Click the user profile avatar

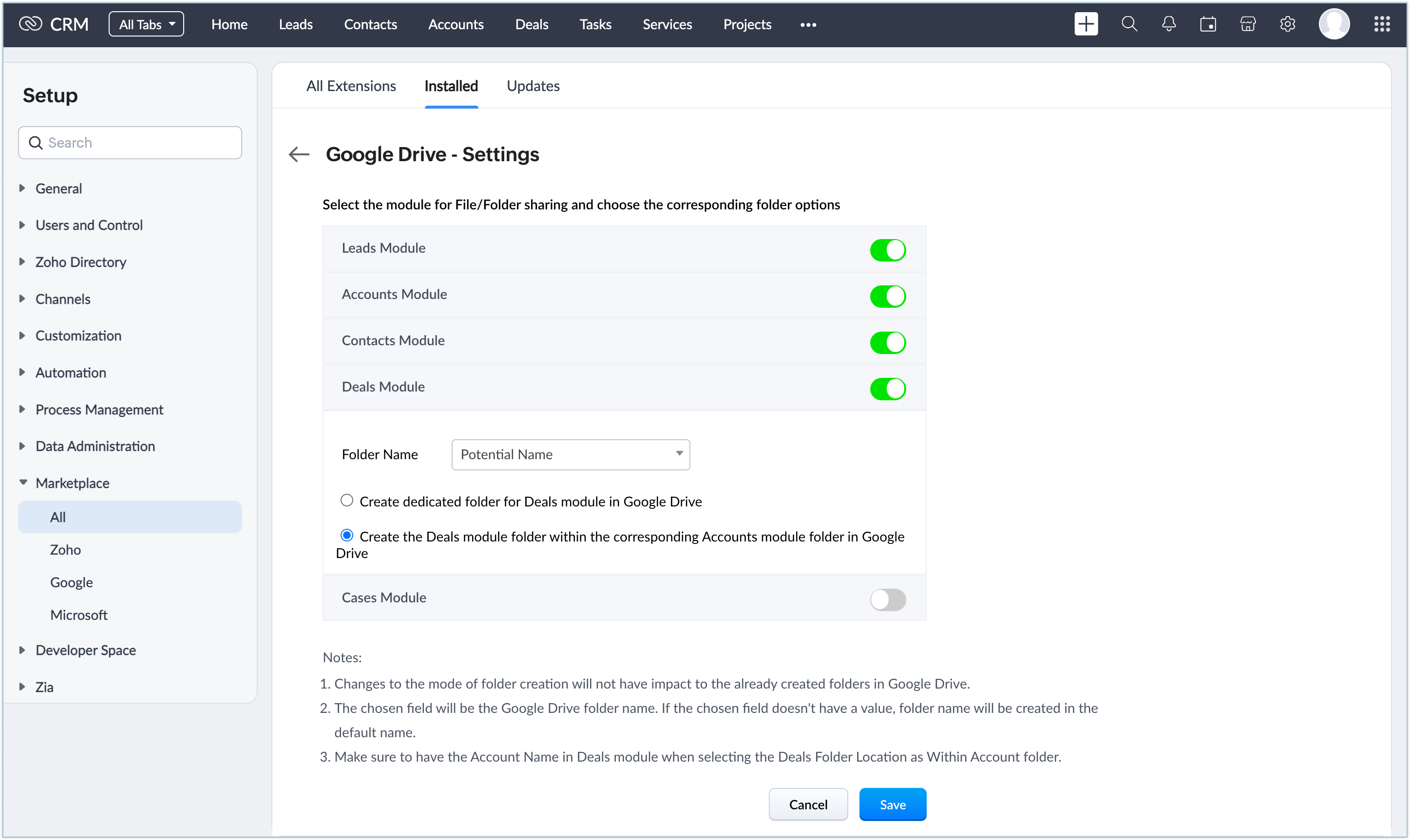pos(1334,24)
